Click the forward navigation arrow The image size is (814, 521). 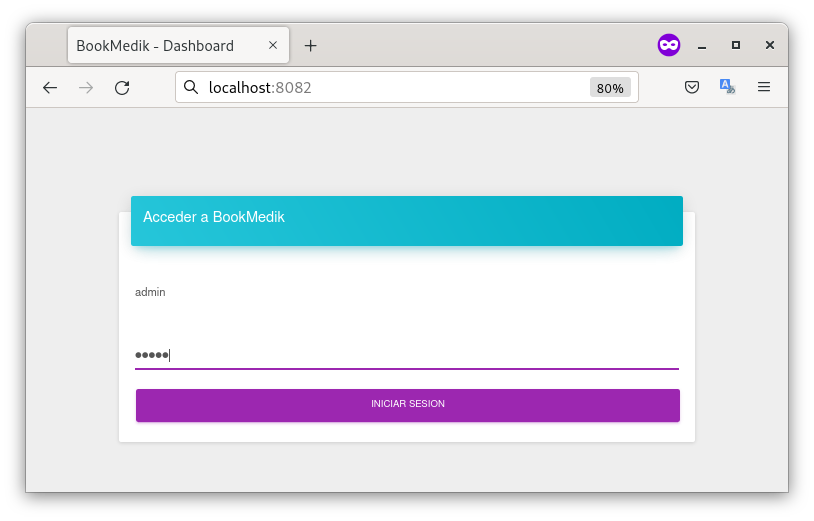point(86,88)
